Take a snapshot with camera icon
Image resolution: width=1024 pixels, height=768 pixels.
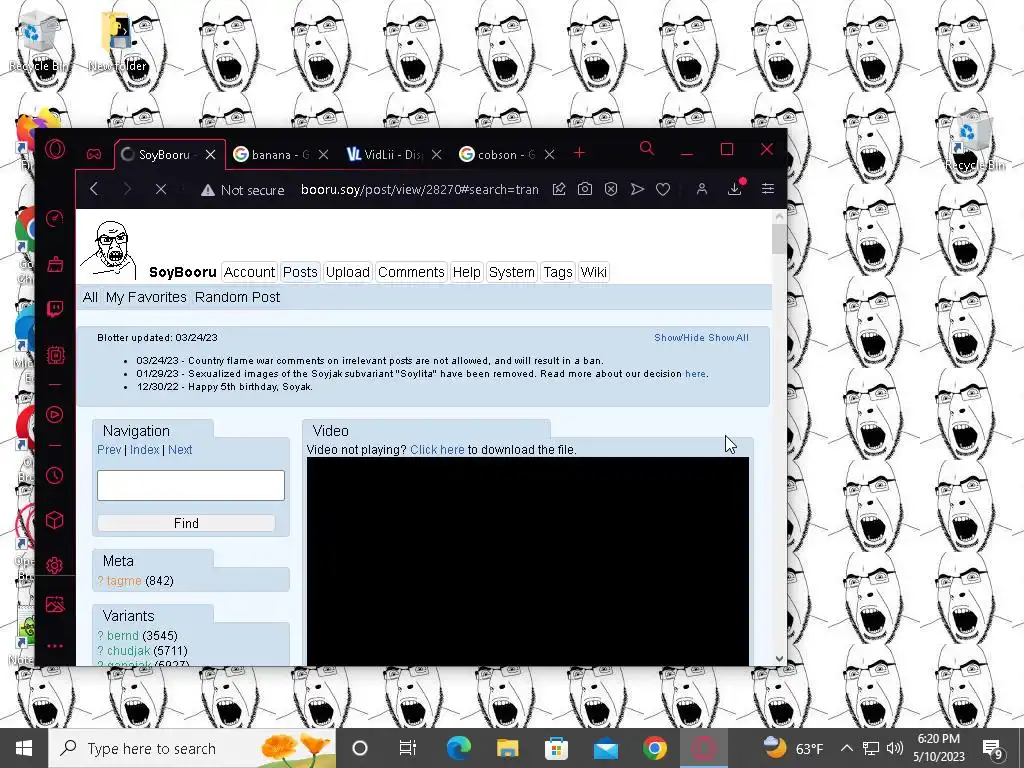(x=584, y=189)
